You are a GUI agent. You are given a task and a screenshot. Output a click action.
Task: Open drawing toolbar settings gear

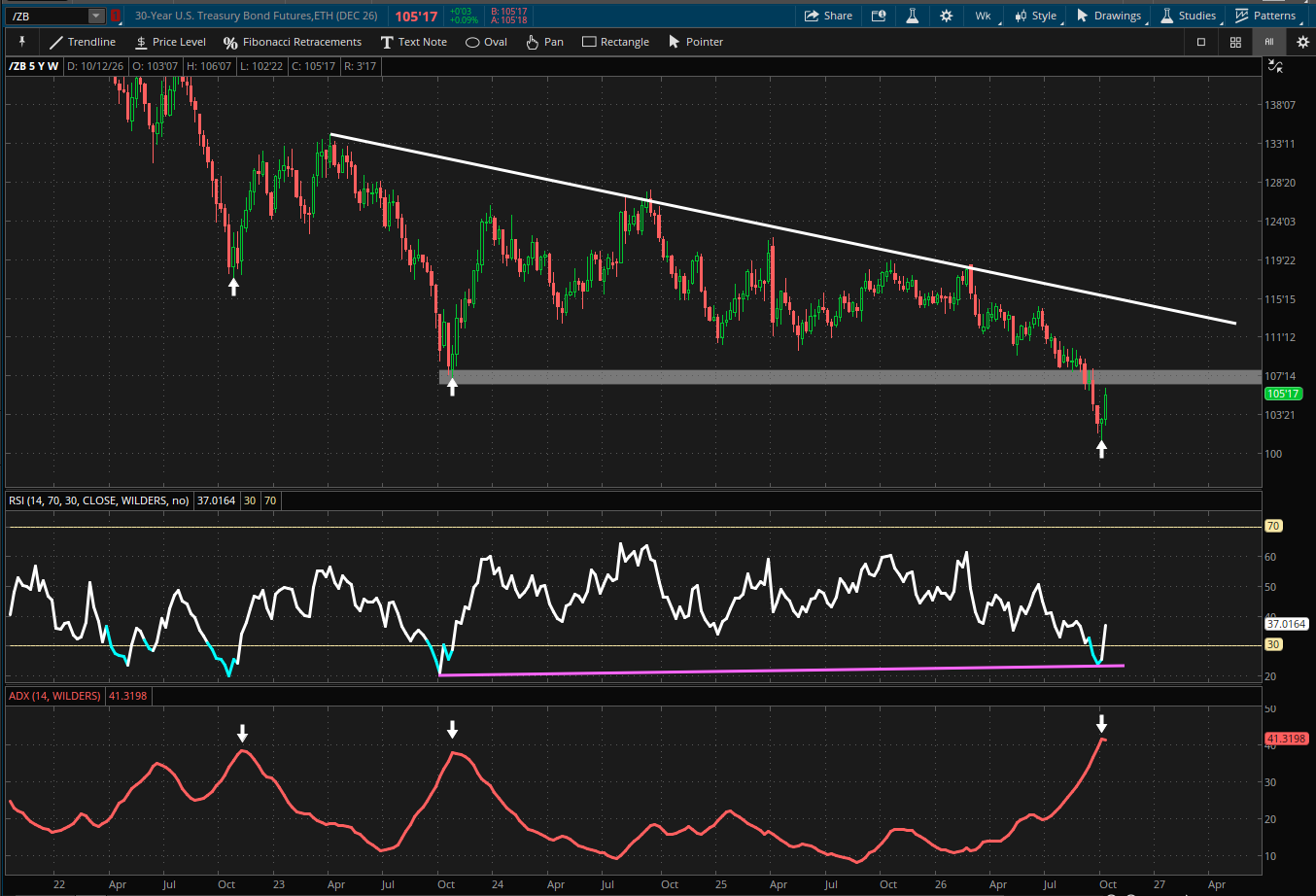click(x=1303, y=42)
